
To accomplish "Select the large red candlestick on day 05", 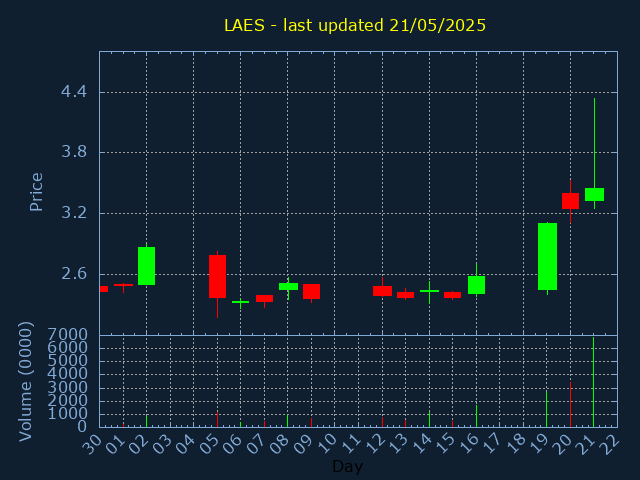I will 218,276.
